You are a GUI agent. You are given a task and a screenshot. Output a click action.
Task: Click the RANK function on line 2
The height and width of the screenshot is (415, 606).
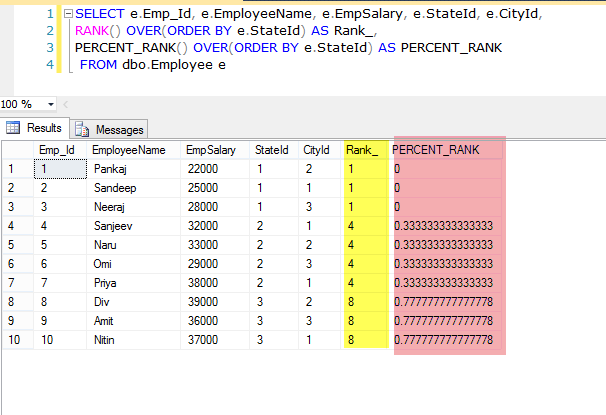pos(92,31)
